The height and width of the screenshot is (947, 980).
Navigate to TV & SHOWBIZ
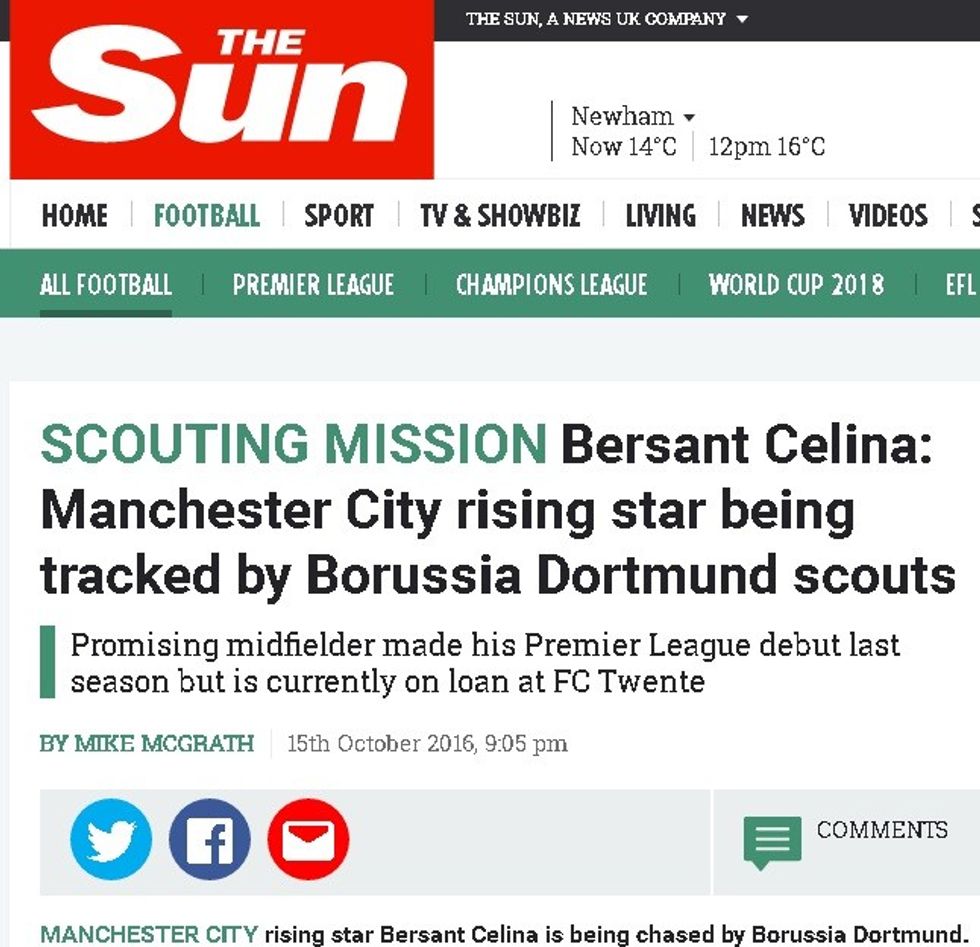pyautogui.click(x=503, y=215)
